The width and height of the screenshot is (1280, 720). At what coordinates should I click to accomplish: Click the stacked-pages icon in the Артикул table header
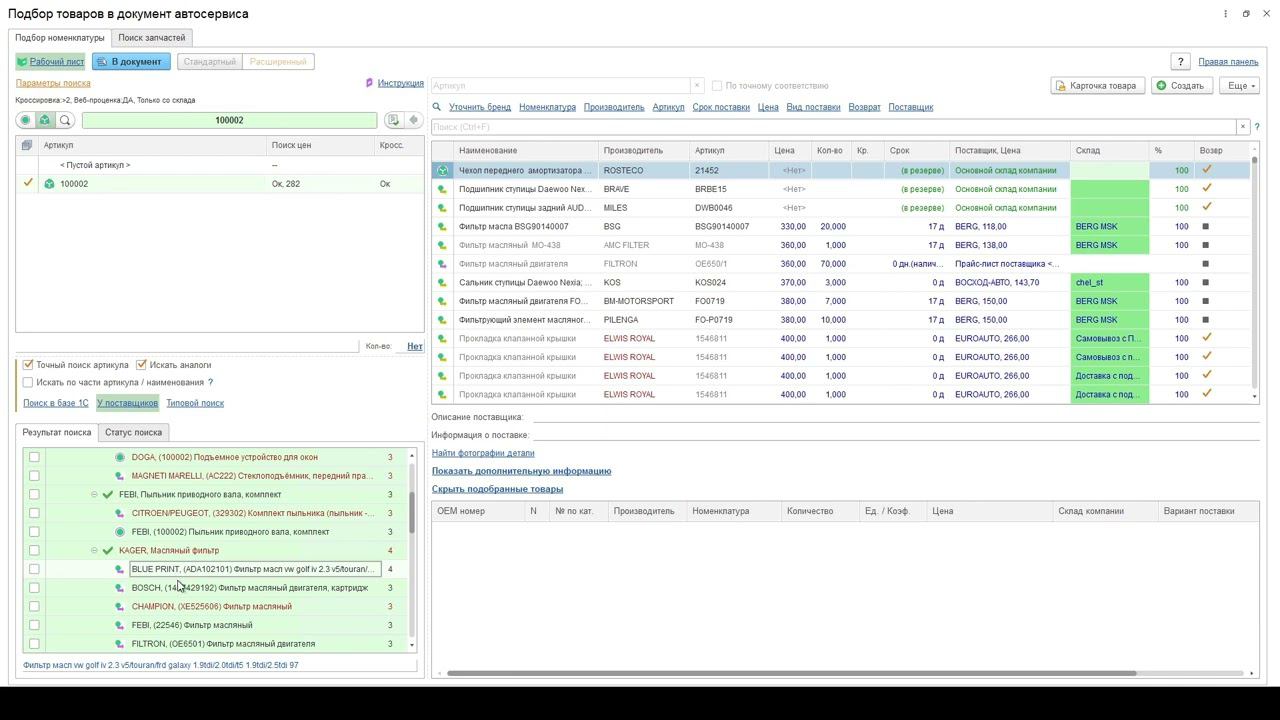click(27, 145)
